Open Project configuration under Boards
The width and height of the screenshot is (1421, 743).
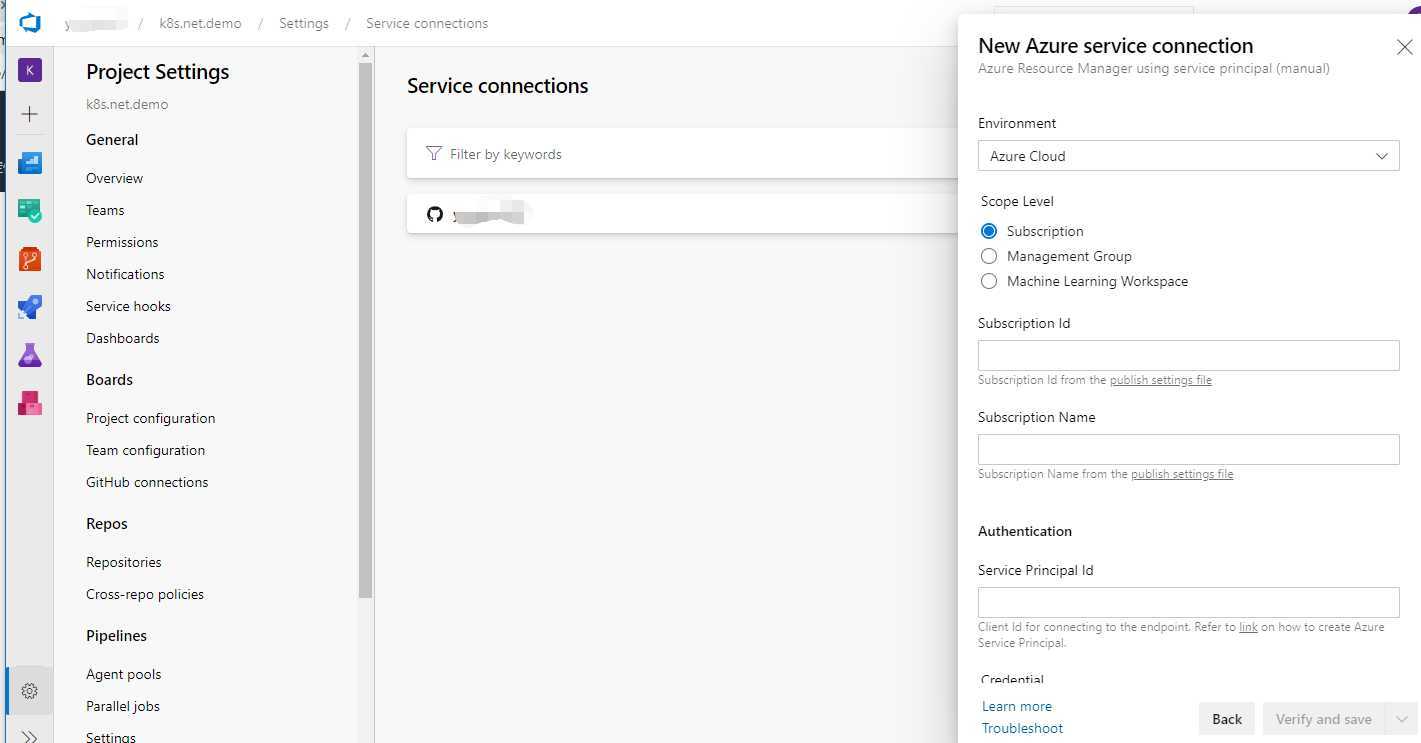[150, 418]
